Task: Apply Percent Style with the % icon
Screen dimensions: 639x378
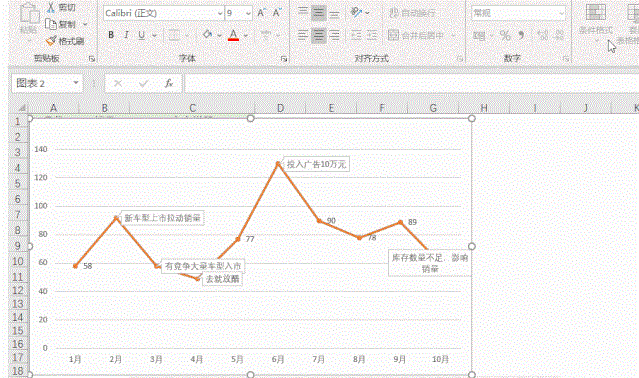Action: [505, 35]
